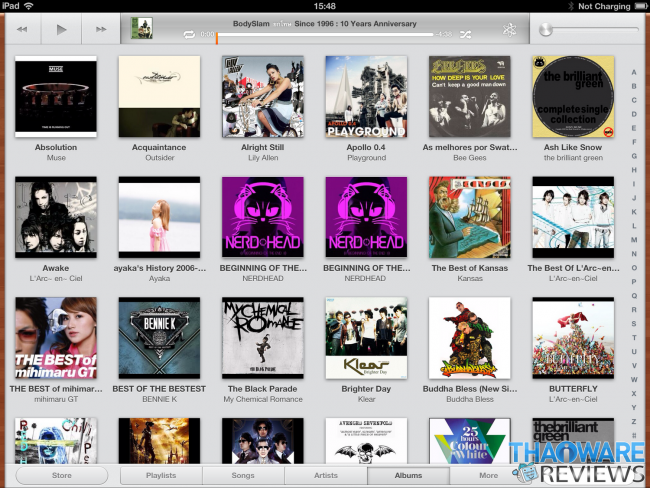650x488 pixels.
Task: Switch to the Artists tab
Action: pos(326,476)
